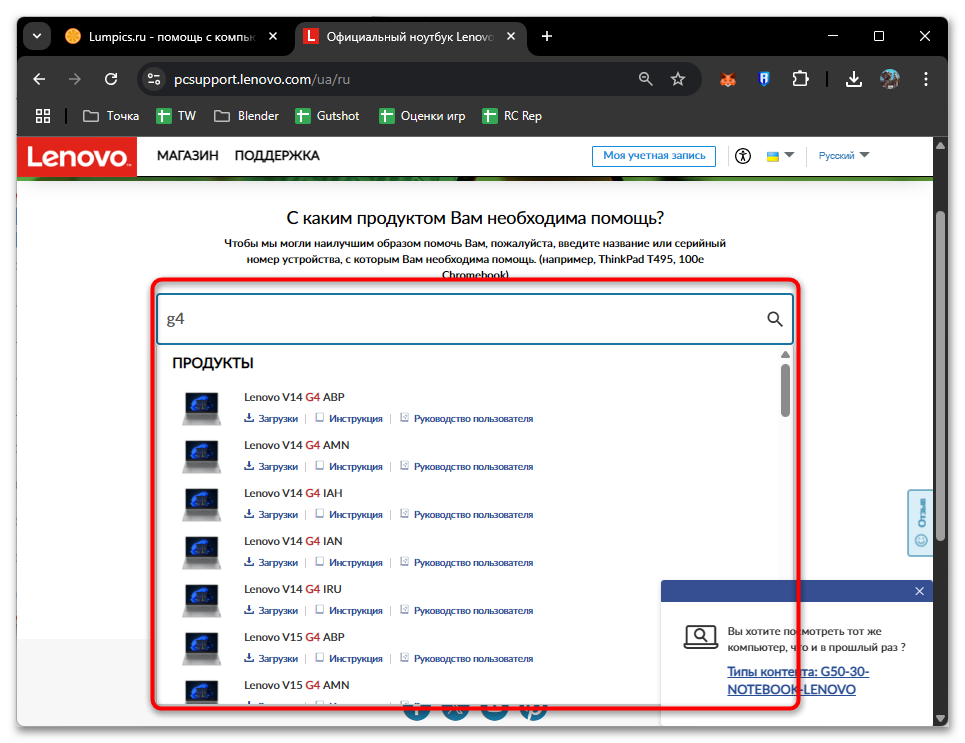Viewport: 965px width, 743px height.
Task: Open the extensions puzzle menu
Action: (800, 79)
